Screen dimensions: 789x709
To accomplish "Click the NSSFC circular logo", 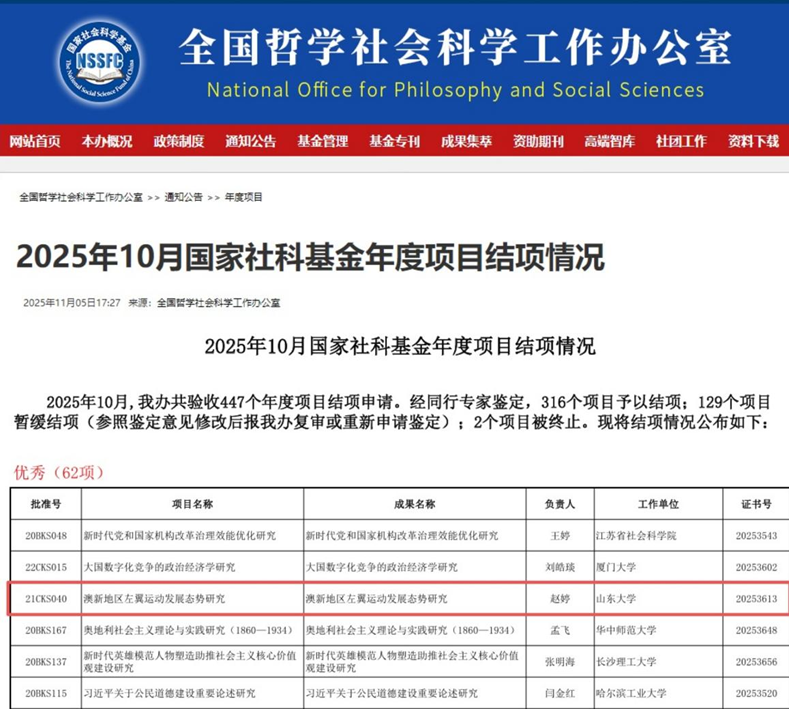I will pos(100,59).
